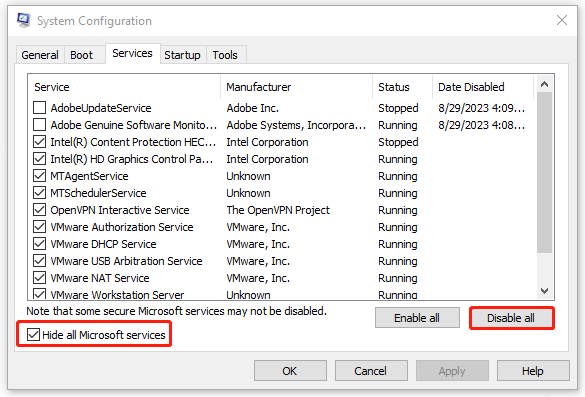Screen dimensions: 585x397
Task: Click the Apply button
Action: click(x=452, y=371)
